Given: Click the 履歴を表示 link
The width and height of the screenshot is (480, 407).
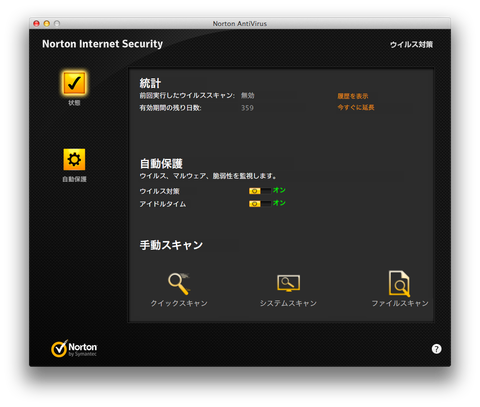Looking at the screenshot, I should coord(353,96).
